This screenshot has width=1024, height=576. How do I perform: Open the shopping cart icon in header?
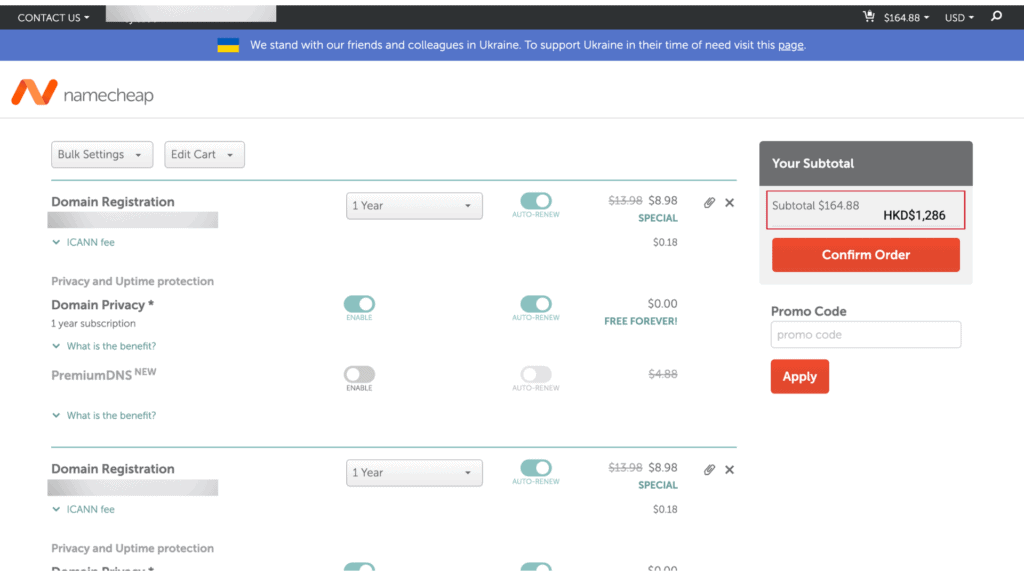pos(869,16)
